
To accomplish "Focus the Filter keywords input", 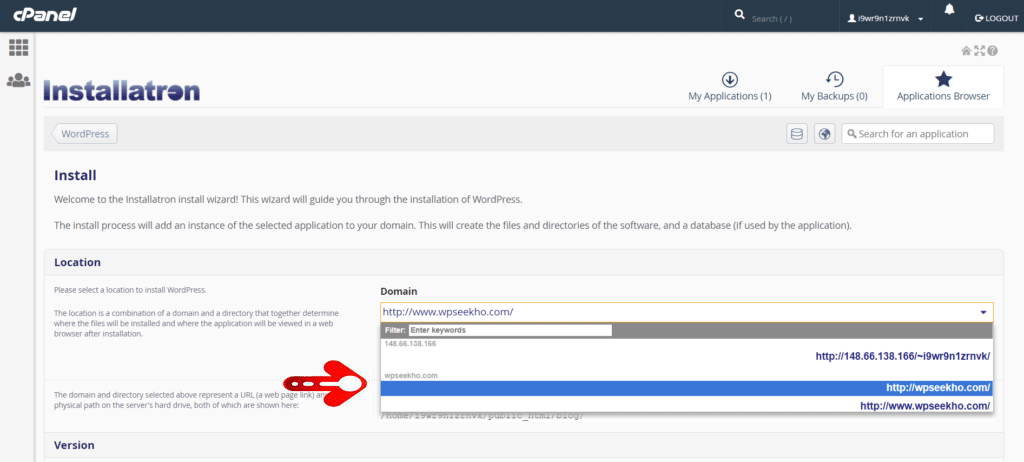I will tap(510, 330).
